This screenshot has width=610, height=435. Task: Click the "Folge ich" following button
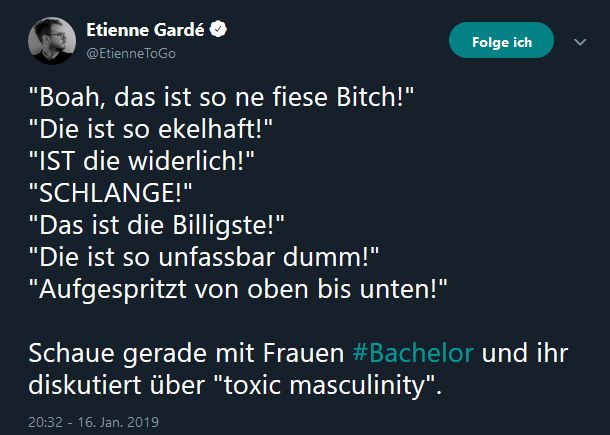(500, 42)
